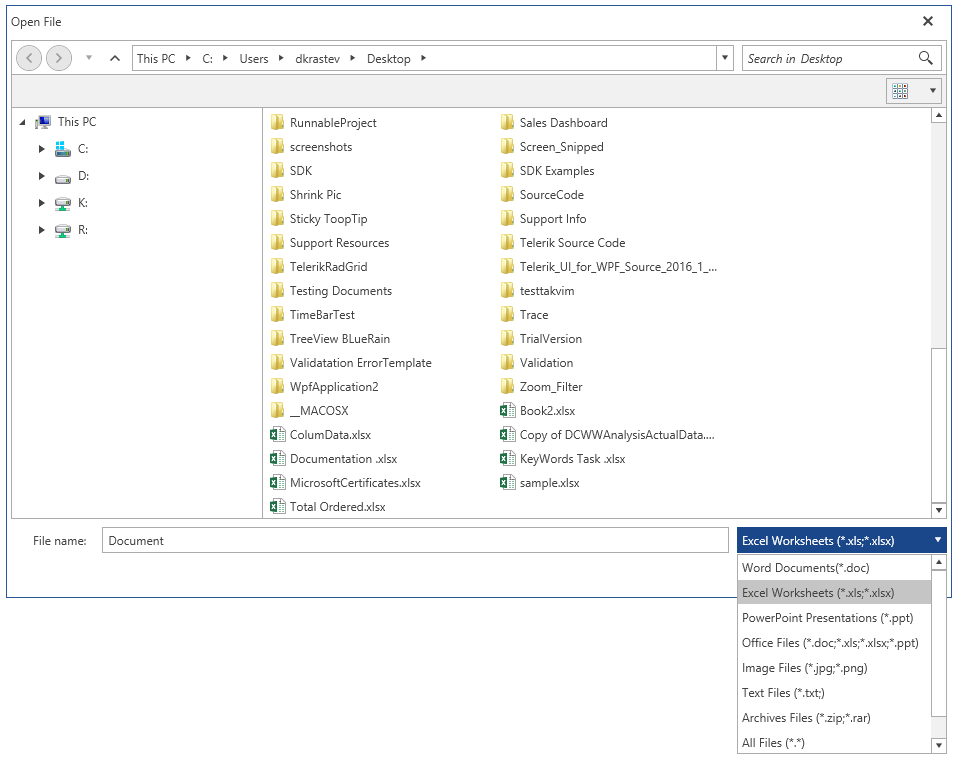Choose the Image Files (*.jpg;*.png) filter
Image resolution: width=958 pixels, height=760 pixels.
coord(804,667)
